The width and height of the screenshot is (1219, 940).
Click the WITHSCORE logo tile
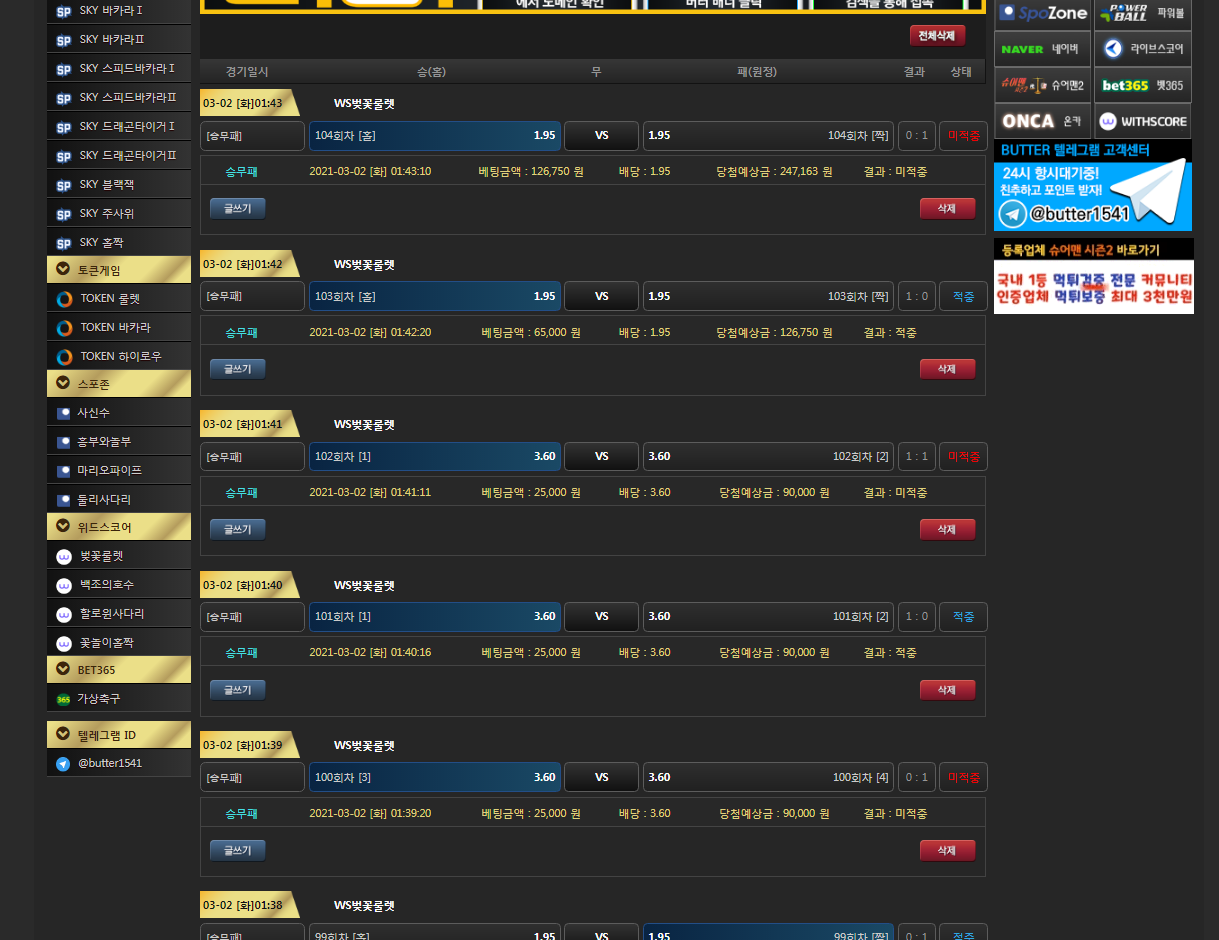(1142, 121)
